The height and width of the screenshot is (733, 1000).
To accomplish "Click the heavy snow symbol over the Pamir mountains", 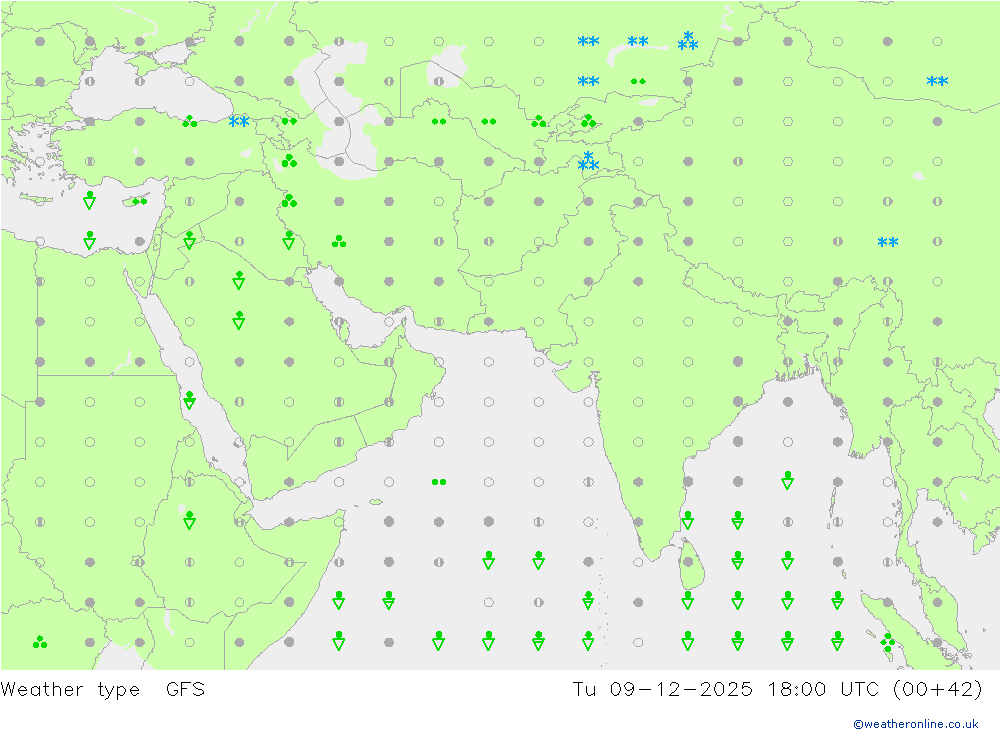I will (588, 161).
